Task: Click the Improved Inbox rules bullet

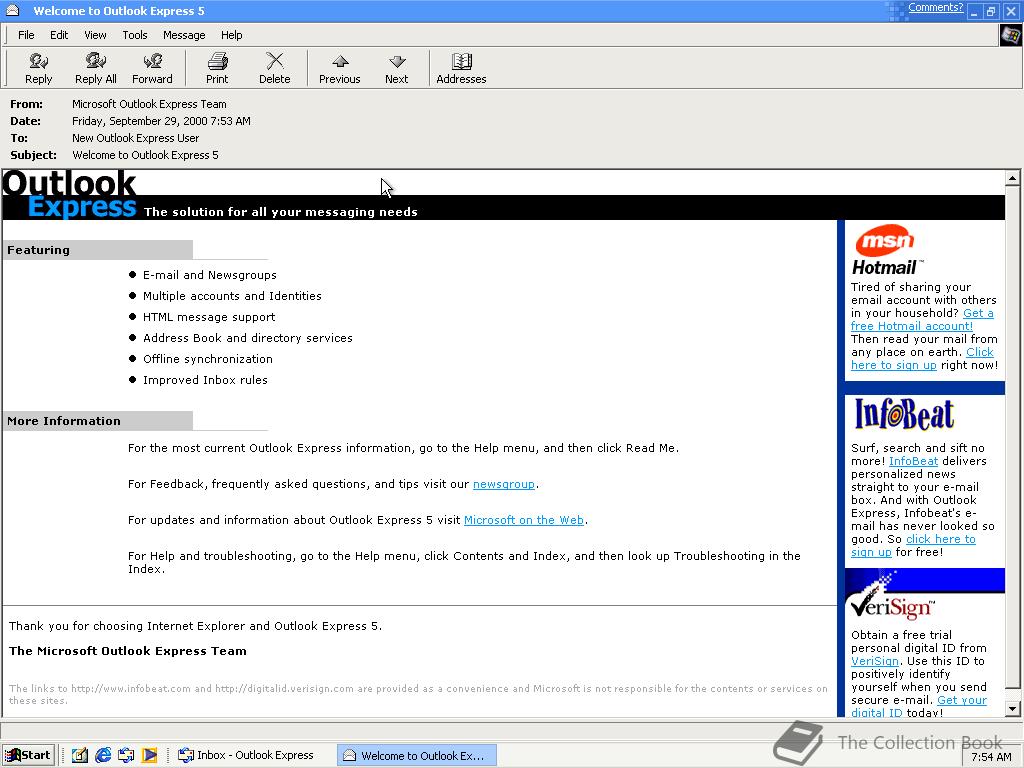Action: click(205, 379)
